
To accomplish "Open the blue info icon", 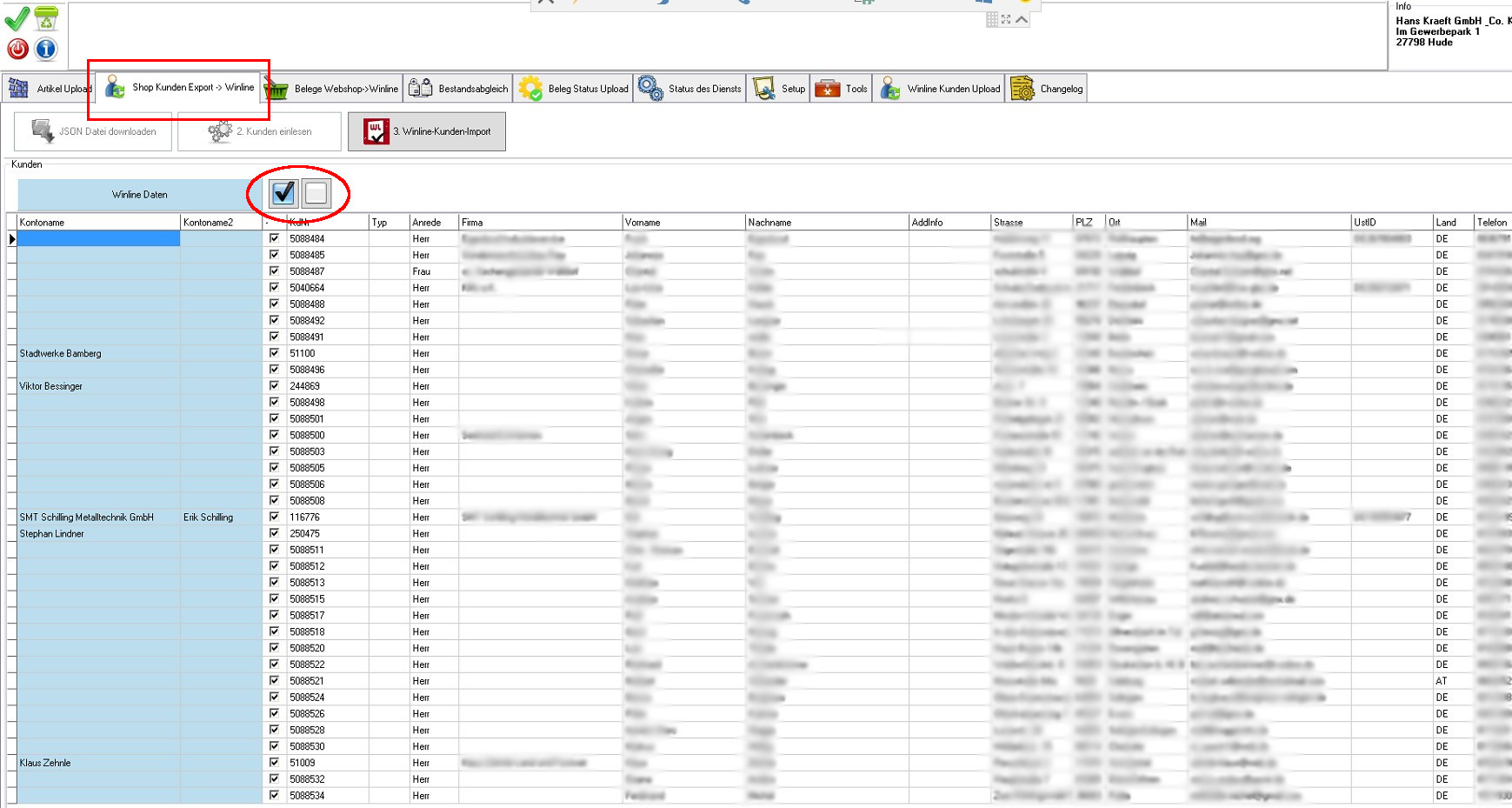I will tap(46, 50).
